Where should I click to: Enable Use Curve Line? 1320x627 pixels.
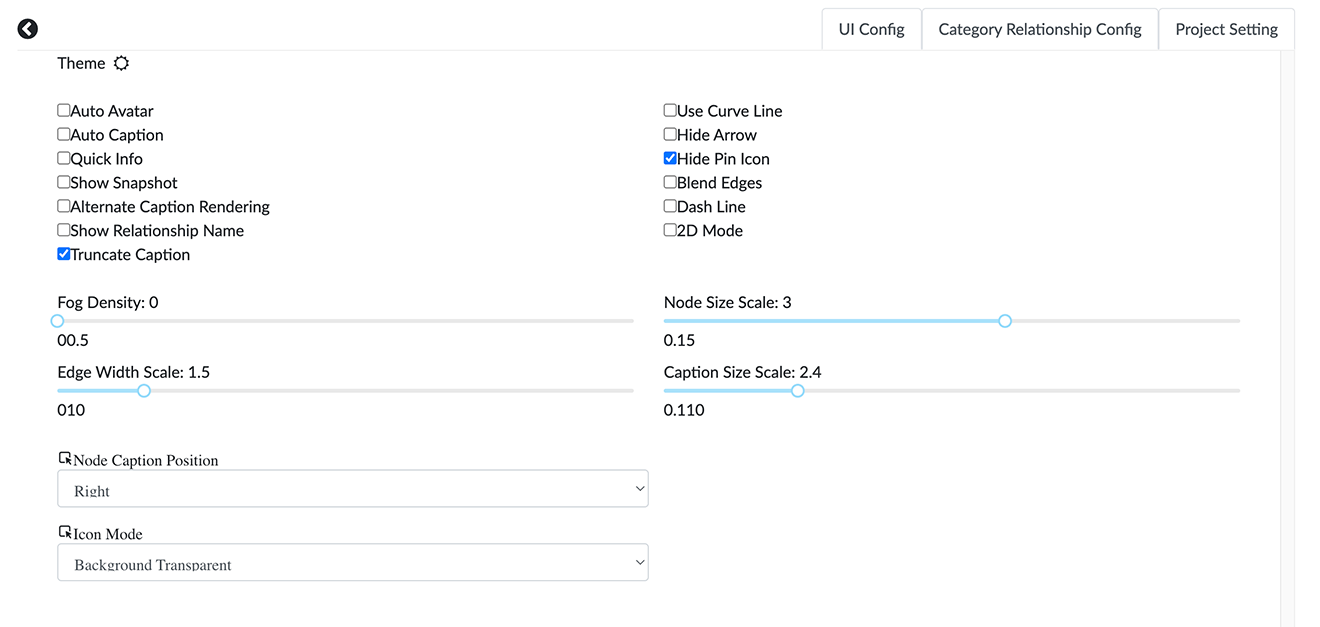tap(669, 110)
